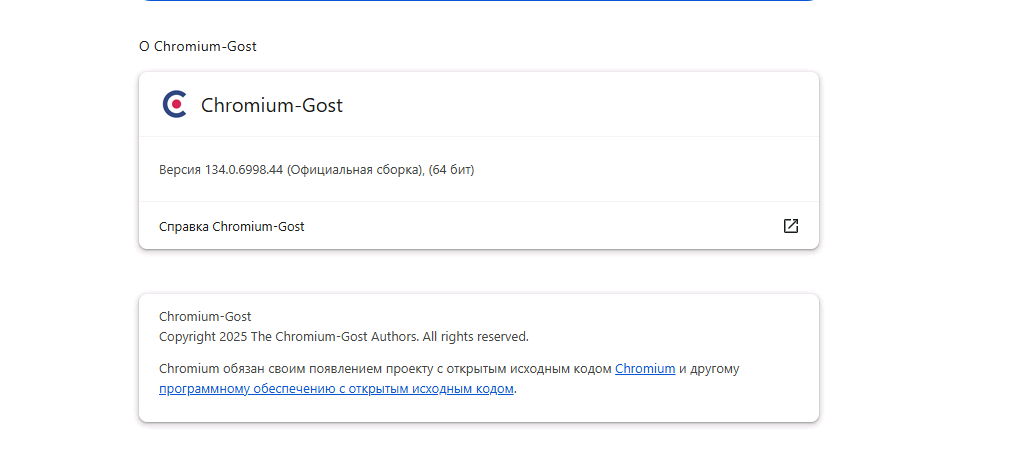Follow the blue Chromium project link
This screenshot has width=1024, height=473.
(x=645, y=368)
